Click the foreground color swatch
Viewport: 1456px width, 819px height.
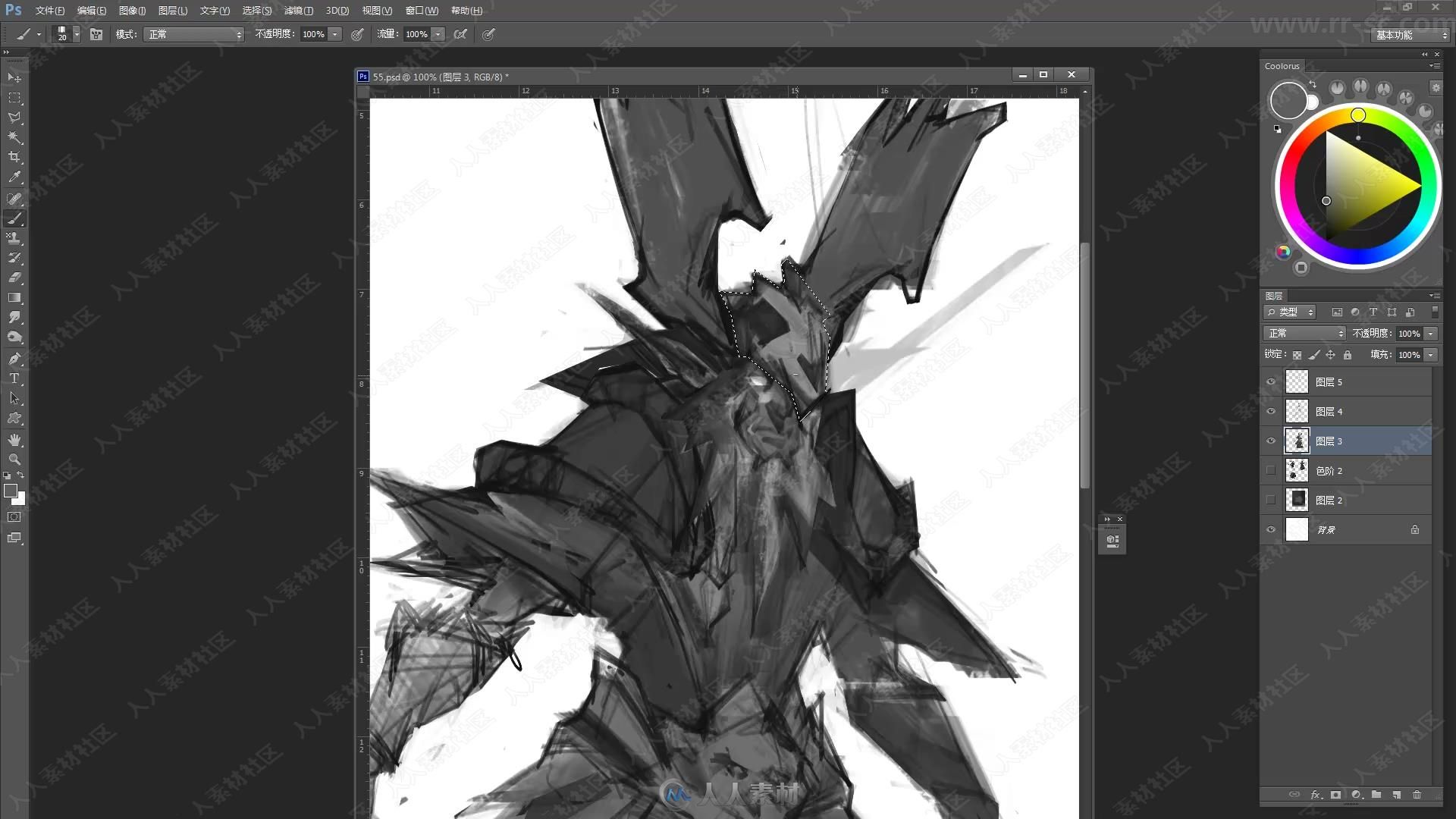click(x=11, y=491)
